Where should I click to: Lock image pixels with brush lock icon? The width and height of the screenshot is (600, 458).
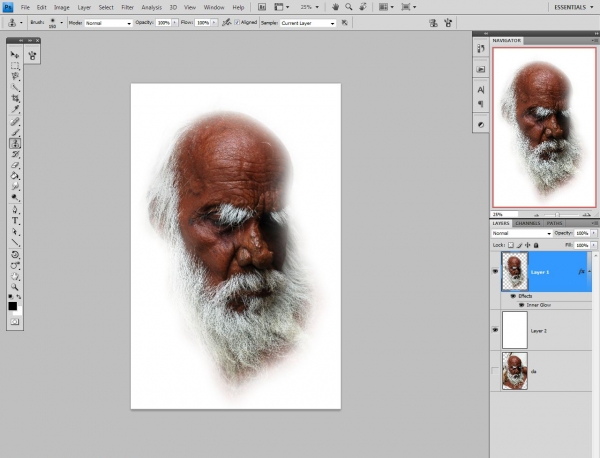pos(519,245)
